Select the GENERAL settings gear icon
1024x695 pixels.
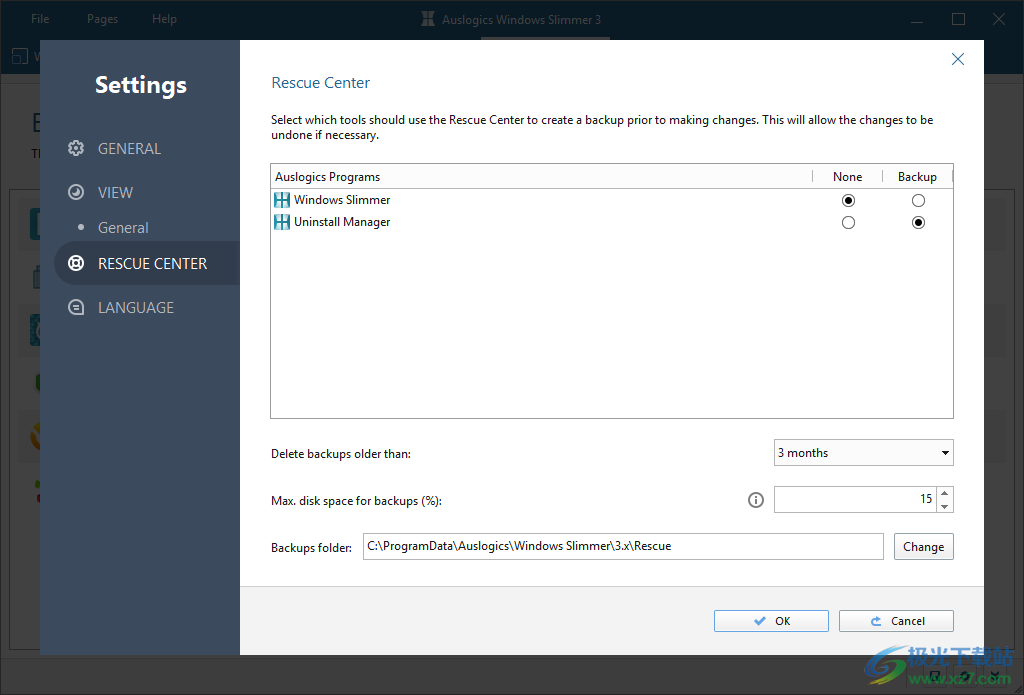[75, 147]
